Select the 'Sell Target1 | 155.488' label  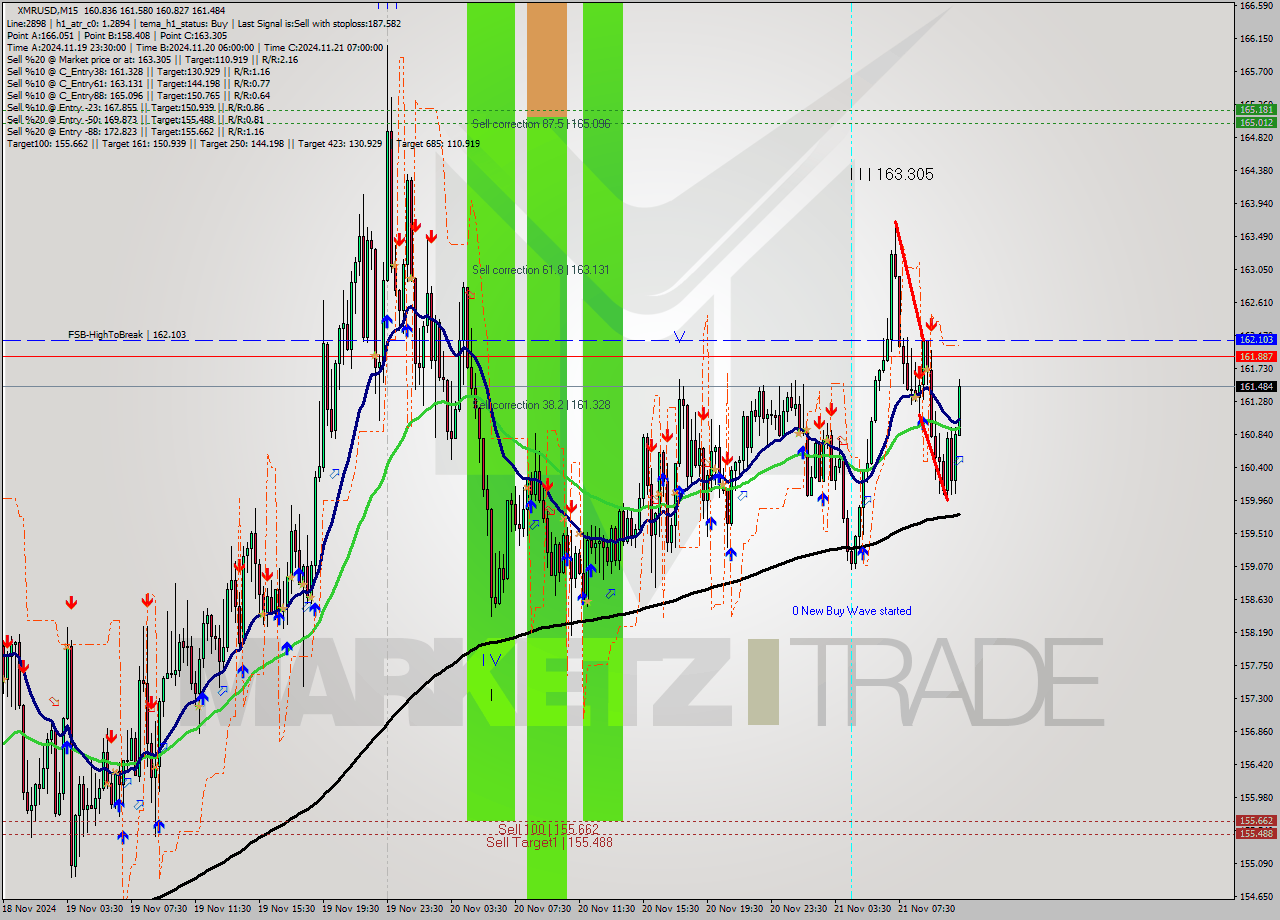pyautogui.click(x=549, y=843)
